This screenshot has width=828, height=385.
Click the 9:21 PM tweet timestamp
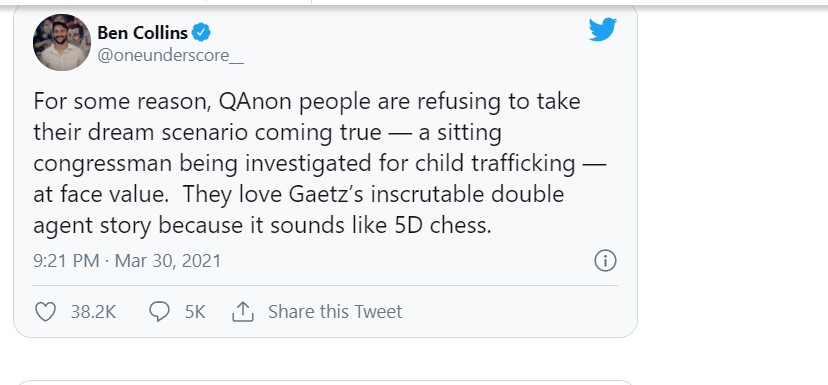coord(66,261)
